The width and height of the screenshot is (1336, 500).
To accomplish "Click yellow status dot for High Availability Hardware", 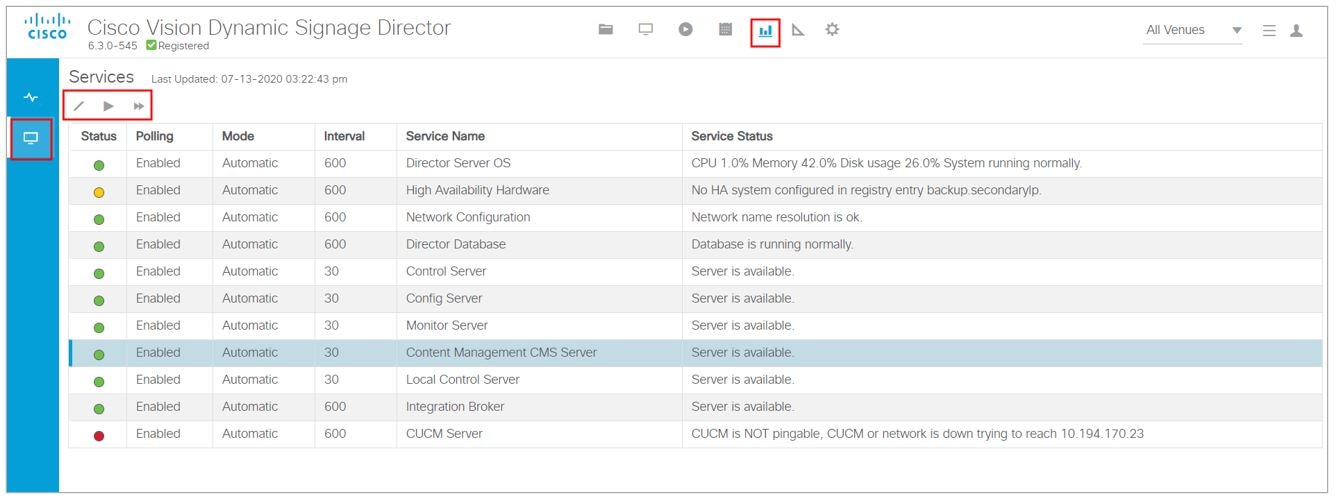I will click(99, 192).
